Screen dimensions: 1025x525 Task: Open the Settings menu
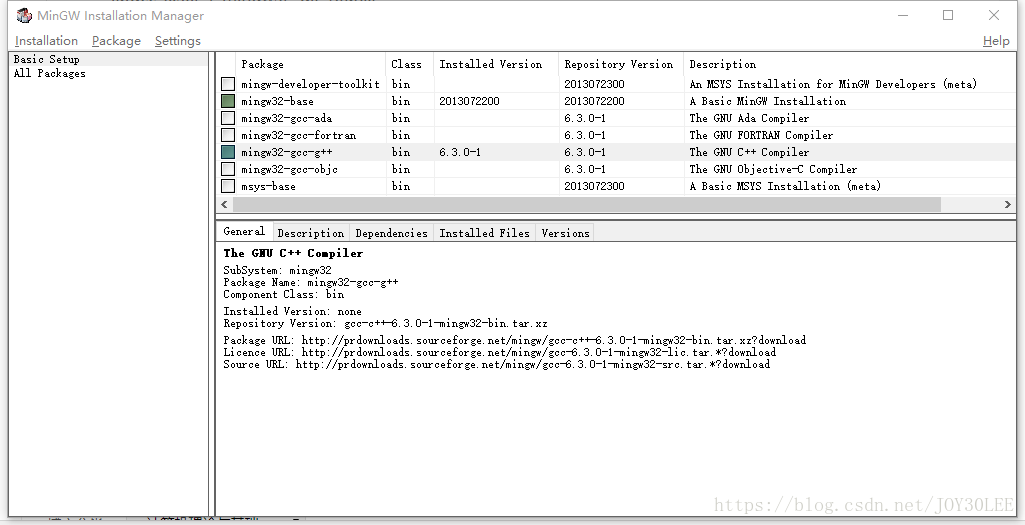tap(178, 41)
